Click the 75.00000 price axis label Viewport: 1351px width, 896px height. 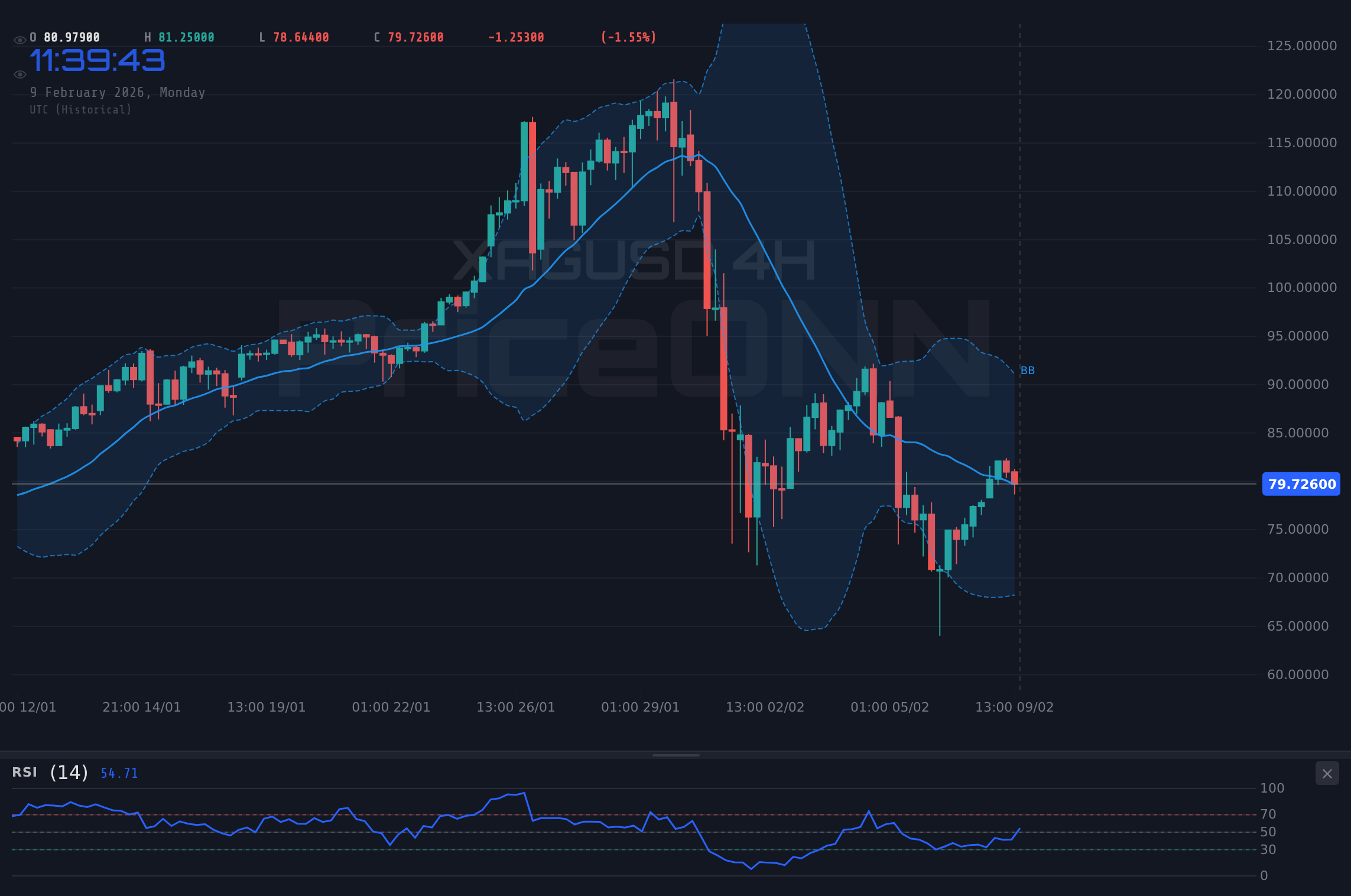[x=1298, y=530]
